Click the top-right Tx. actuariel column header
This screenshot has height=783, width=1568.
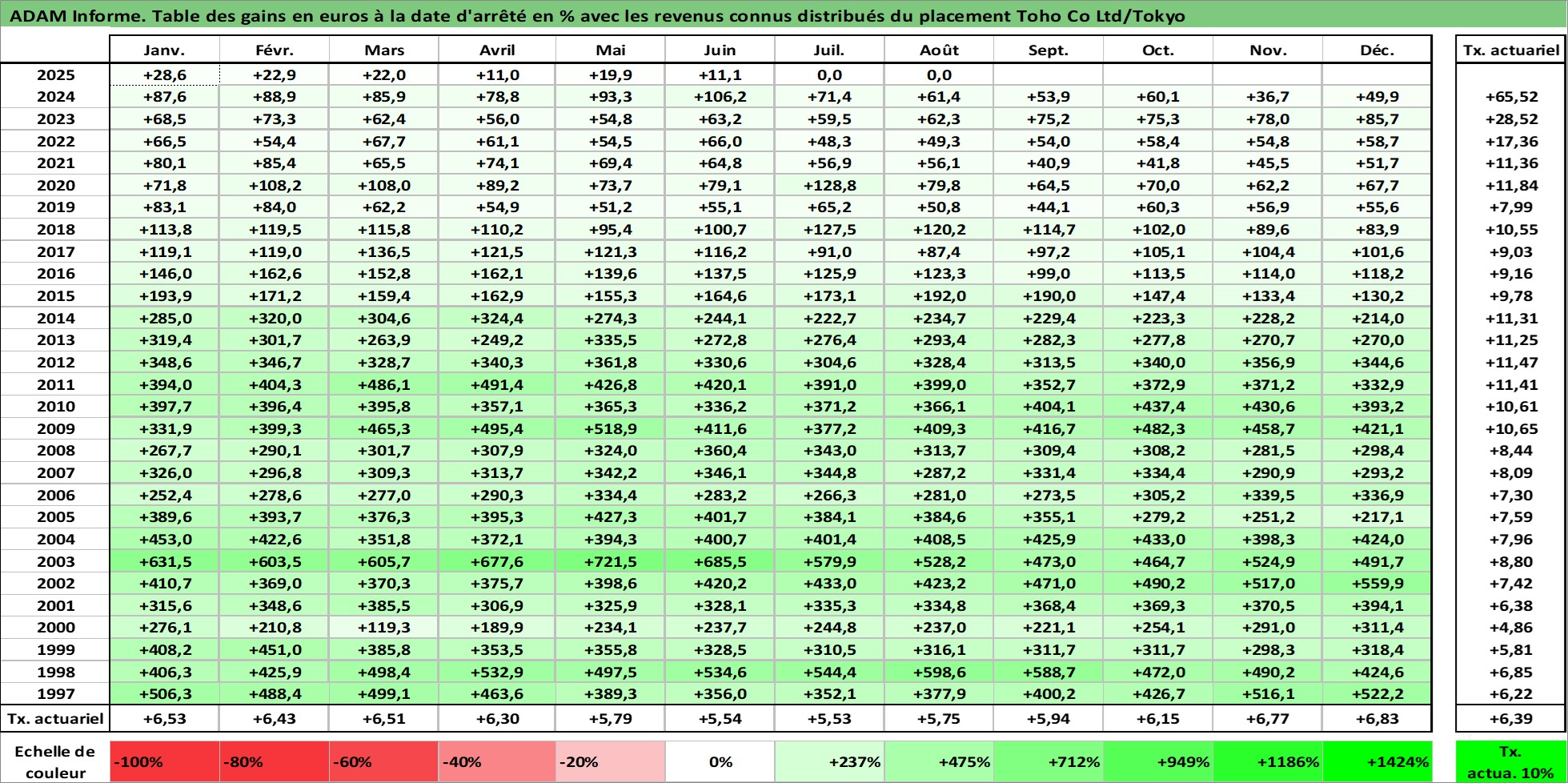coord(1511,50)
